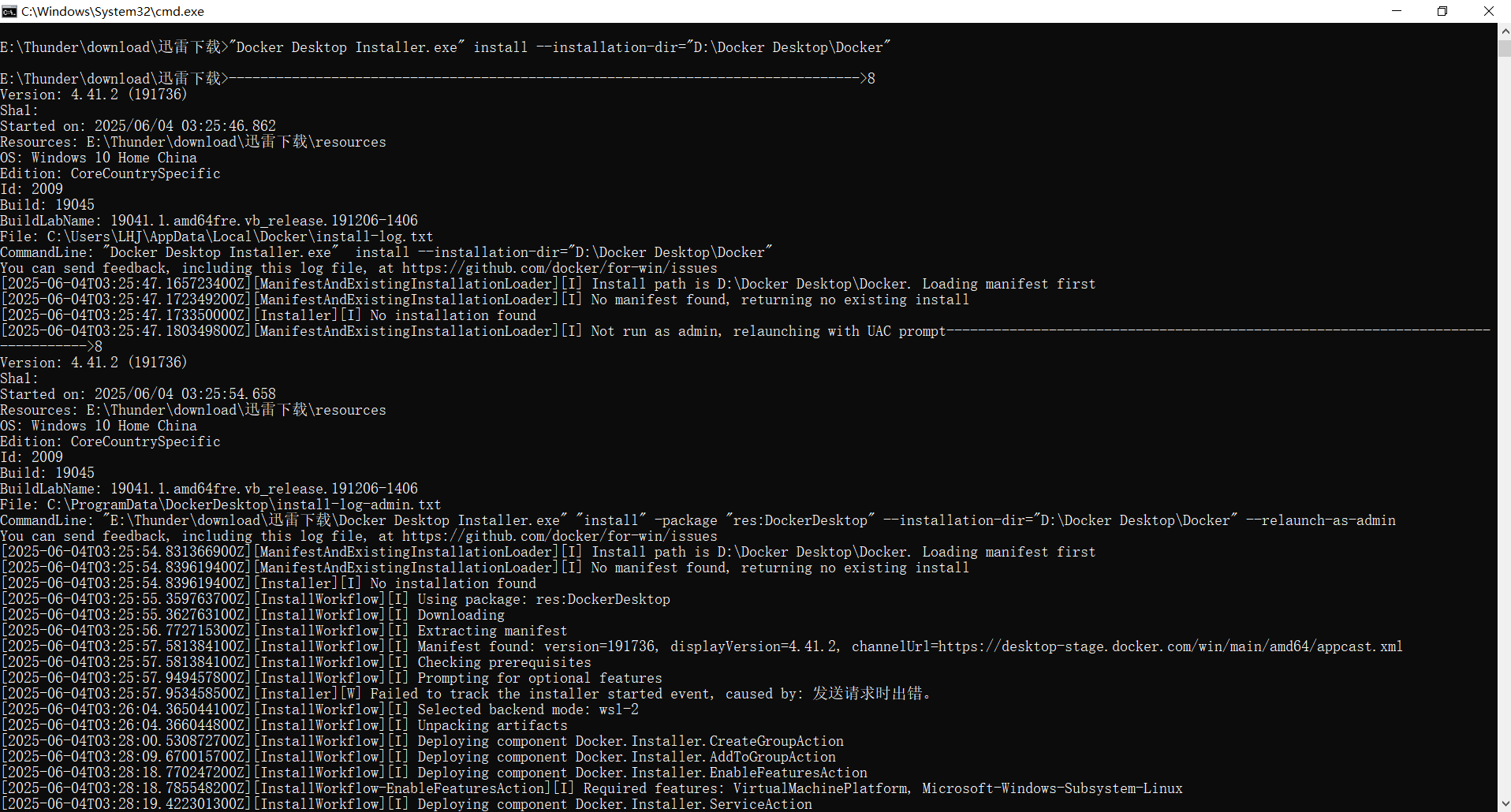Screen dimensions: 1511x812
Task: Click the vertical scrollbar thumb
Action: pyautogui.click(x=1504, y=49)
